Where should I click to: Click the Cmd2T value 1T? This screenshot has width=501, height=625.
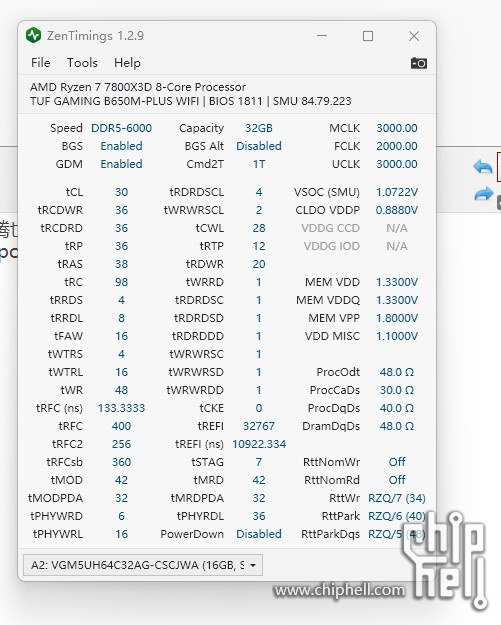coord(259,164)
